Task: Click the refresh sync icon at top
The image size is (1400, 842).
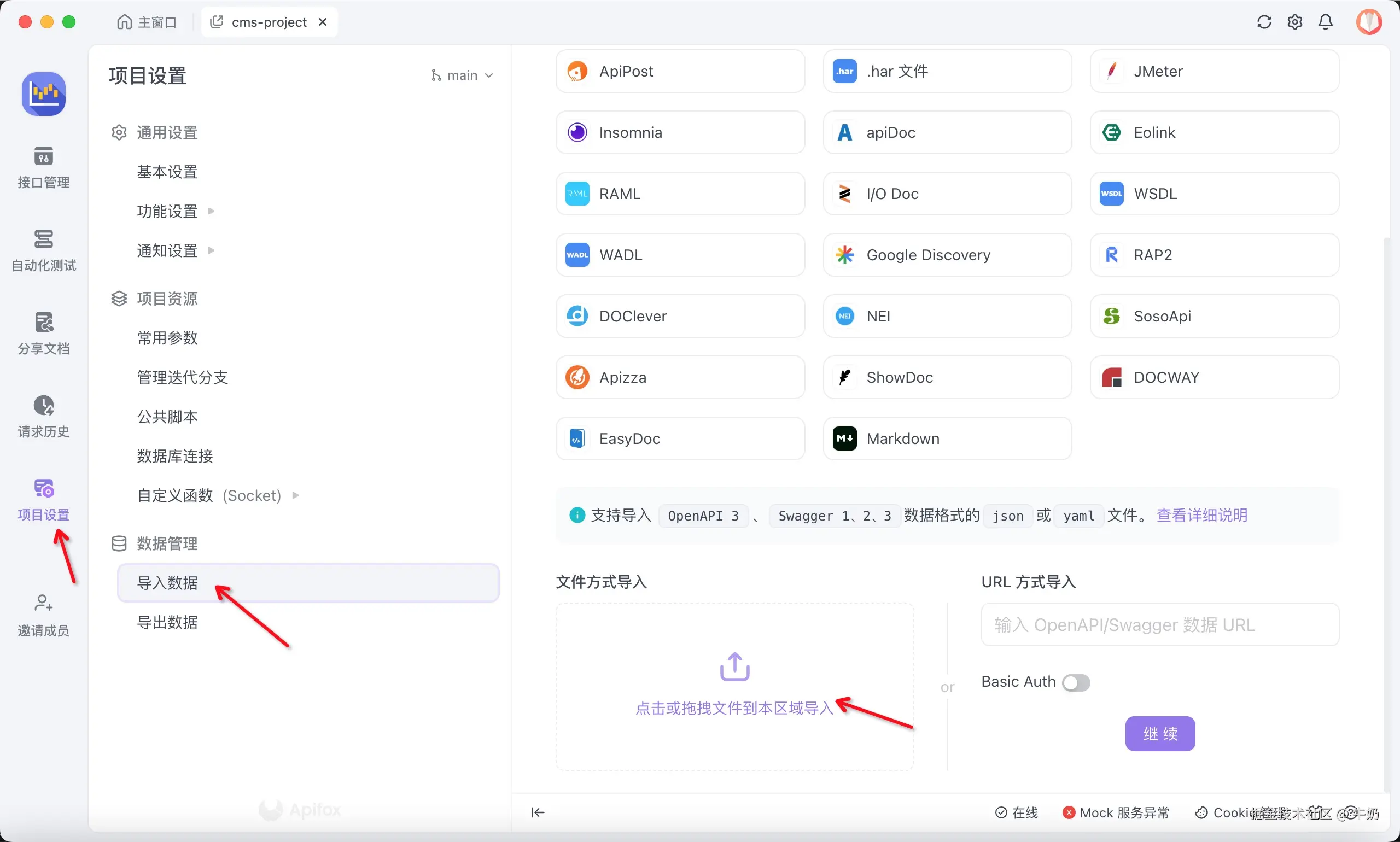Action: tap(1264, 22)
